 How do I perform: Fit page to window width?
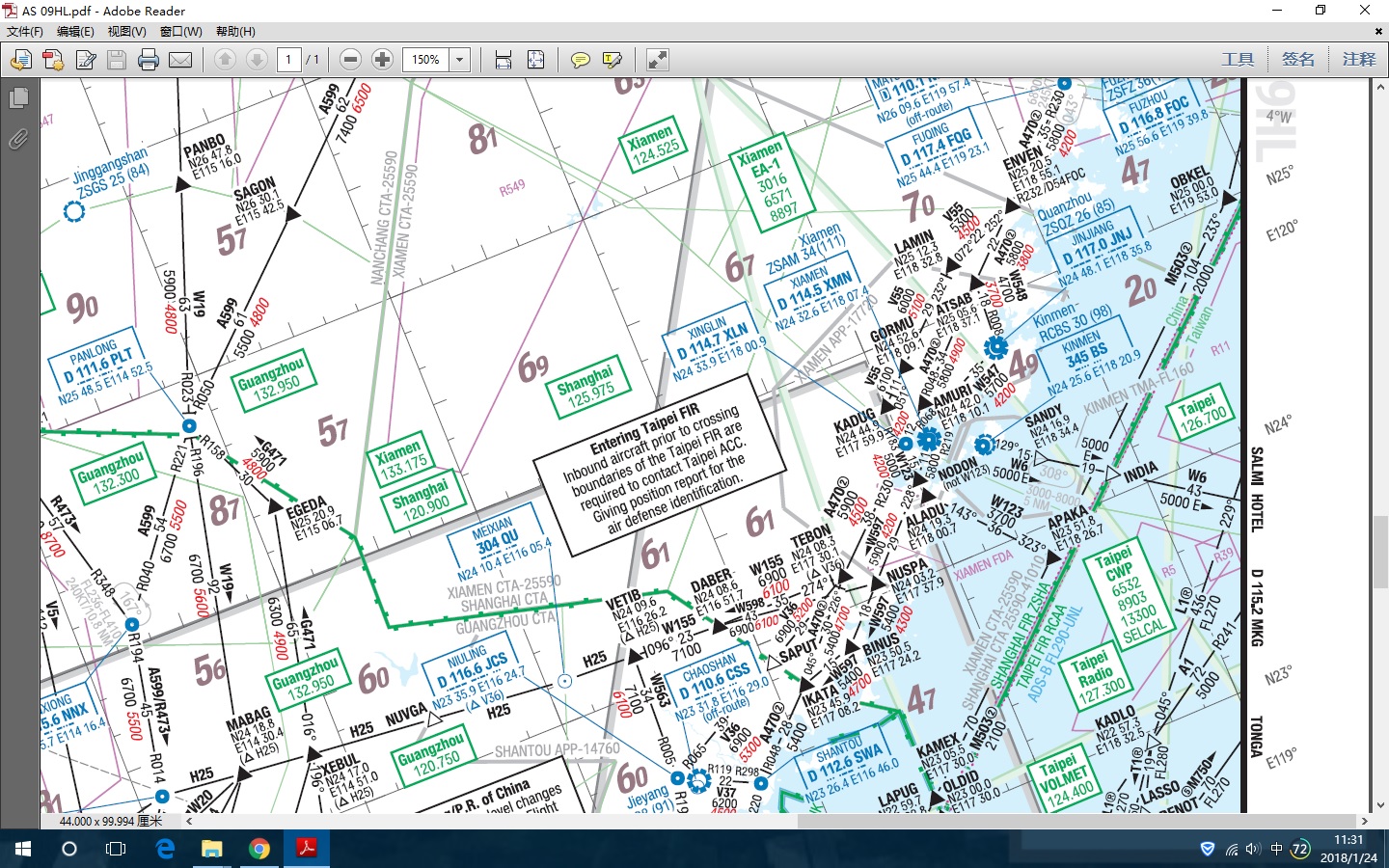504,60
